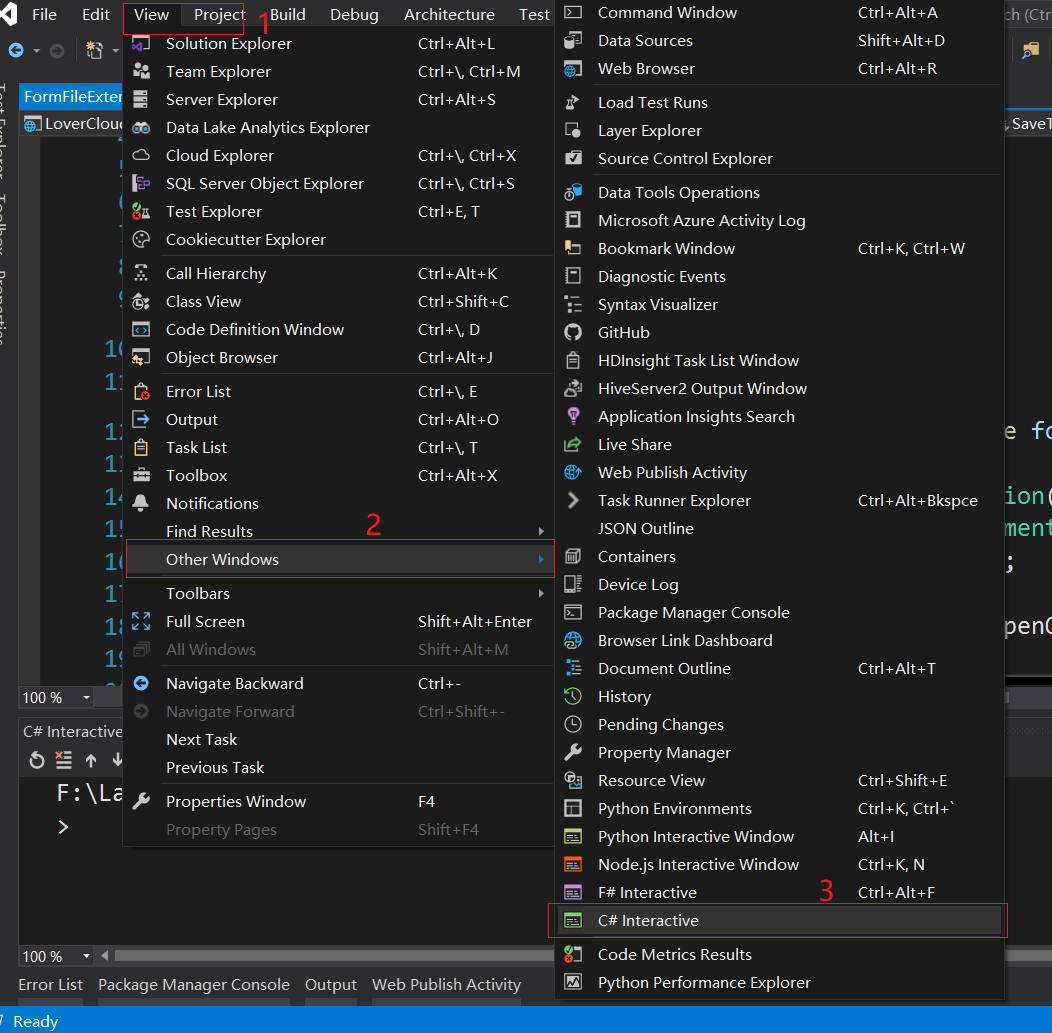
Task: Click the Error List icon
Action: pos(141,392)
